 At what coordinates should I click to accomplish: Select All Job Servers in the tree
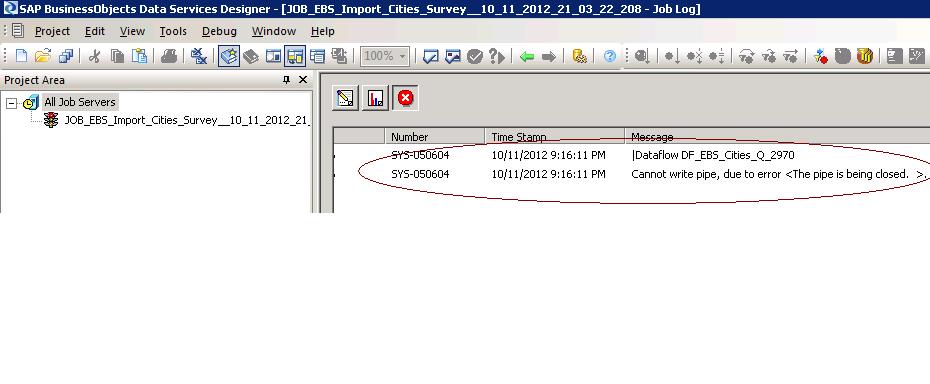80,102
